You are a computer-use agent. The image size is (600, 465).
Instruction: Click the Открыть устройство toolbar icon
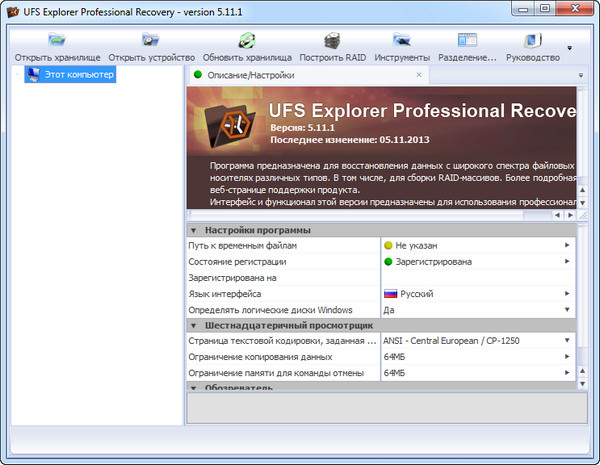(151, 40)
